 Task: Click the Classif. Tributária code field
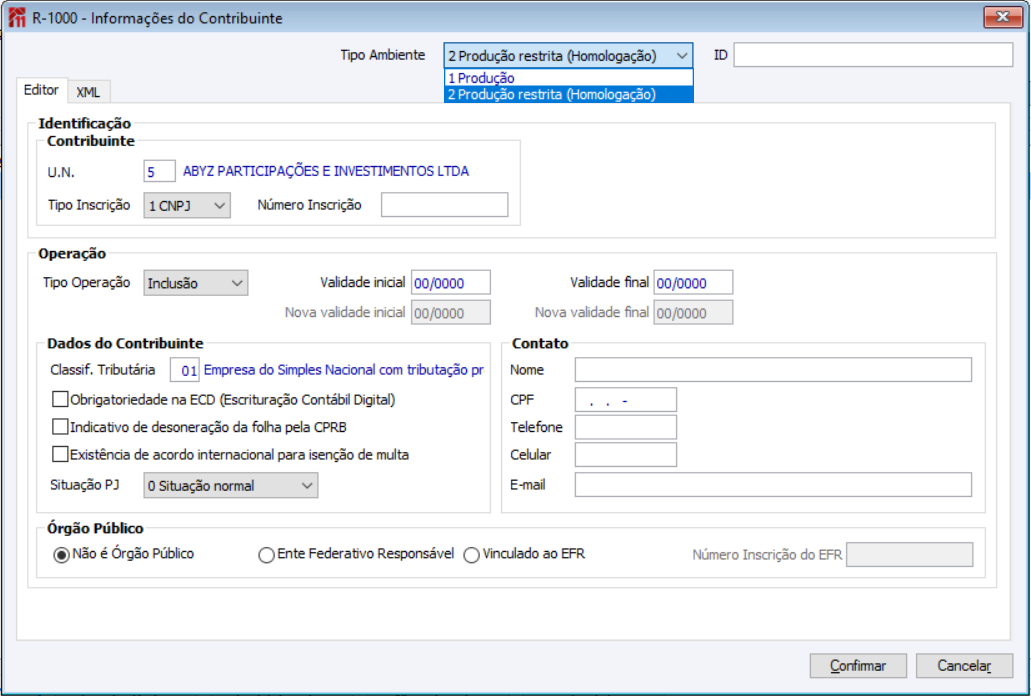pos(185,370)
